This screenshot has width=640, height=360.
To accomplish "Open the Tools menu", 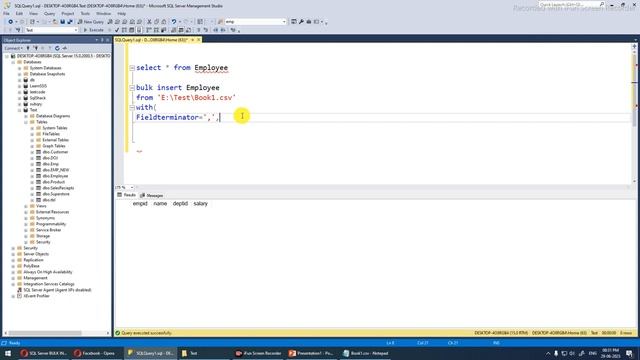I will (85, 13).
